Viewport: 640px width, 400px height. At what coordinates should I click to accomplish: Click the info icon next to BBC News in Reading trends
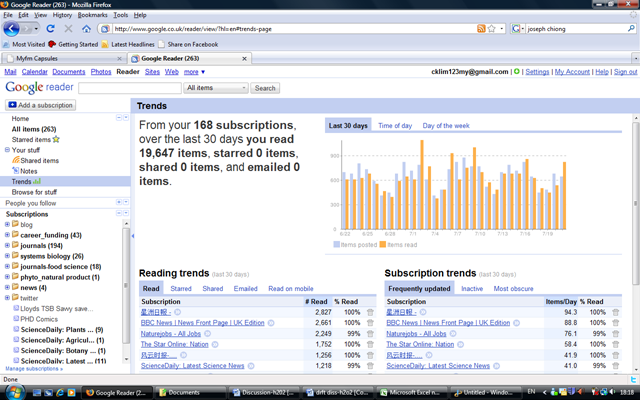[x=271, y=323]
